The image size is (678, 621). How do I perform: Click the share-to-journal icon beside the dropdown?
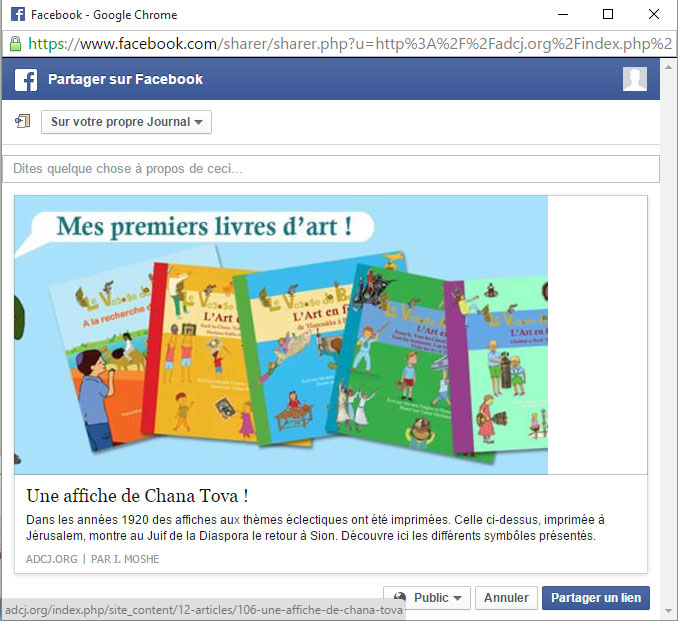tap(22, 122)
